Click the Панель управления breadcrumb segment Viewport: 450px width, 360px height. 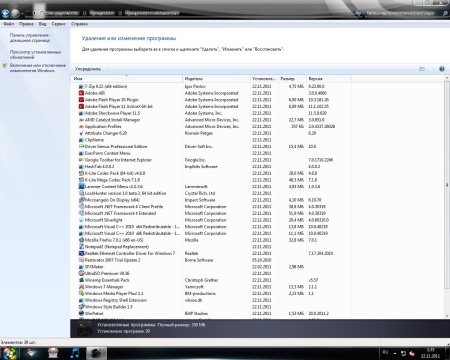coord(59,13)
